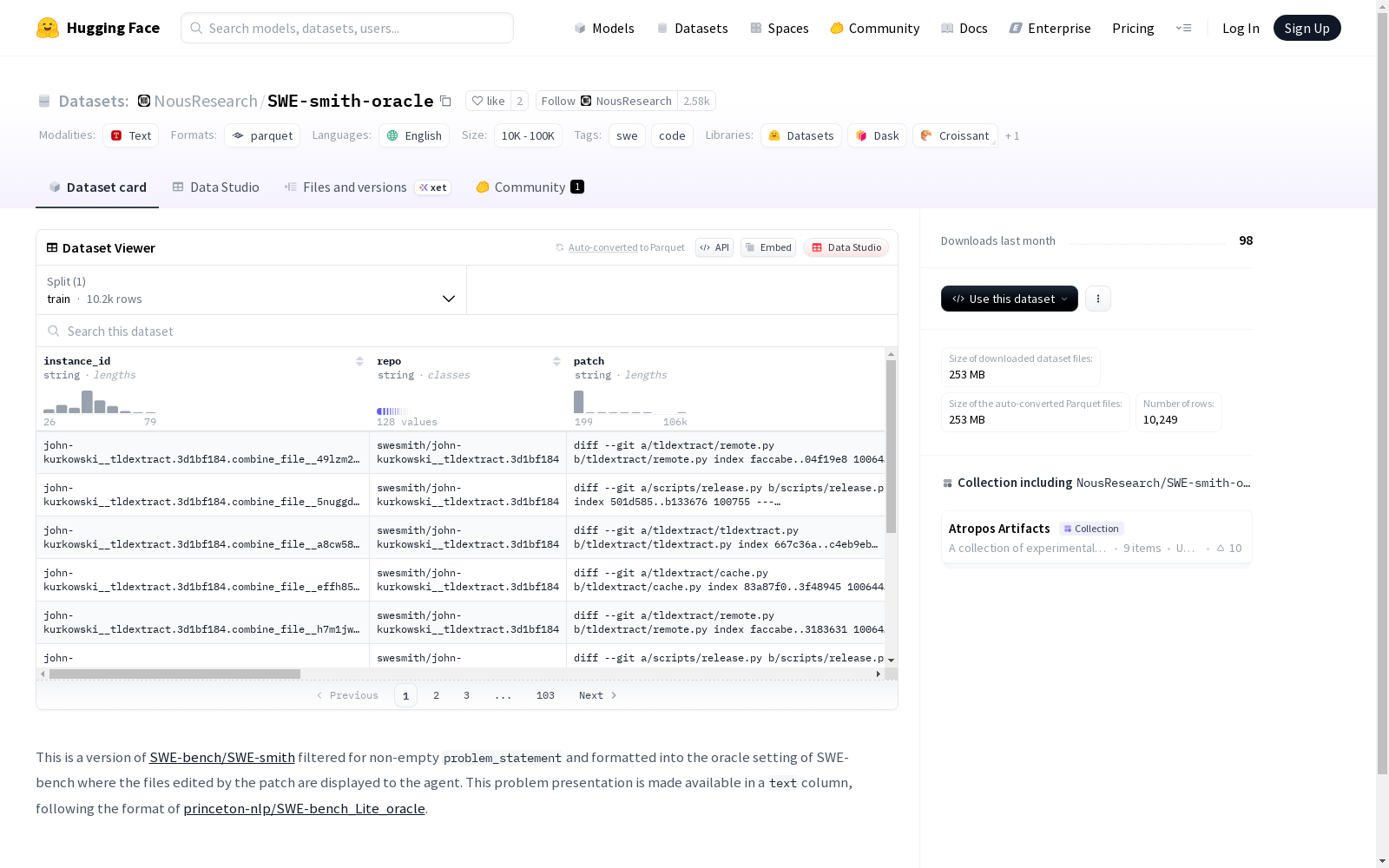Screen dimensions: 1389x868
Task: Copy the dataset name with the copy icon
Action: click(x=445, y=101)
